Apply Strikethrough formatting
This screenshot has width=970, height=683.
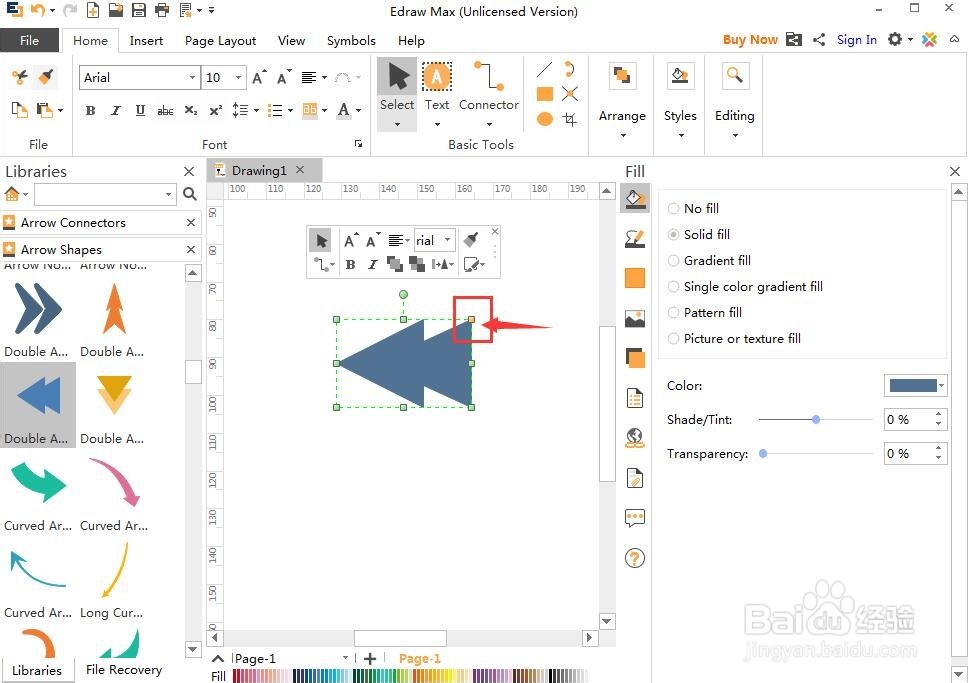[x=165, y=111]
